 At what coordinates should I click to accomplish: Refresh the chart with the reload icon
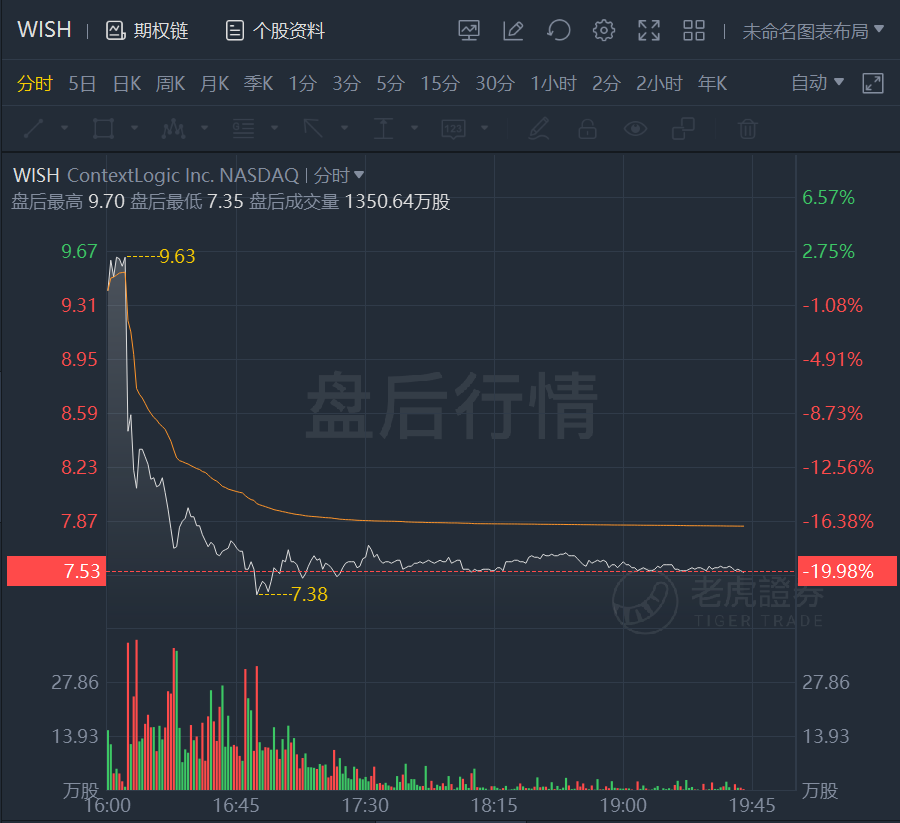click(x=558, y=30)
